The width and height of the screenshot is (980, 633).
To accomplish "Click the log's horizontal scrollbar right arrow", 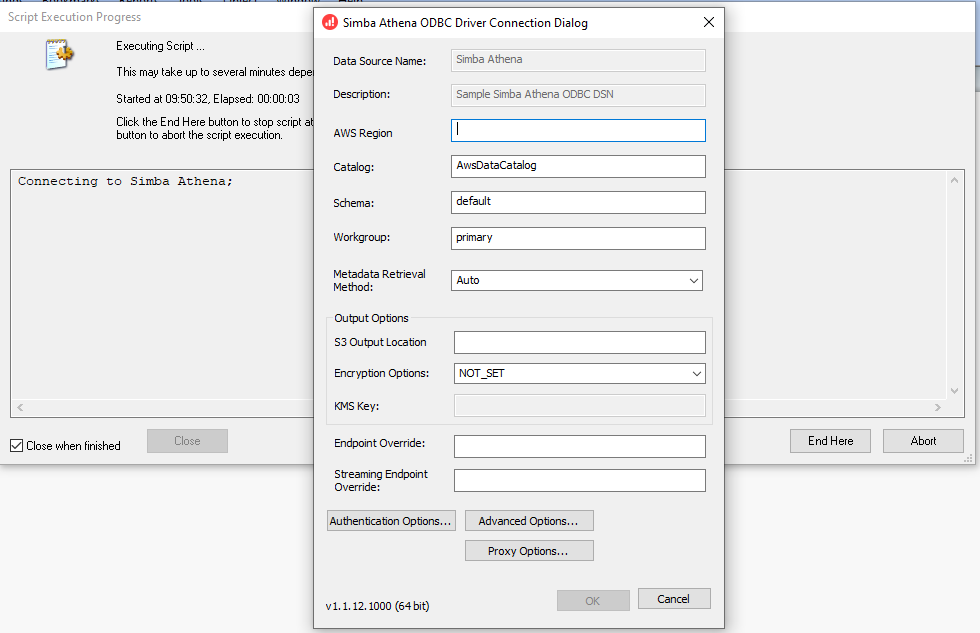I will [x=937, y=408].
